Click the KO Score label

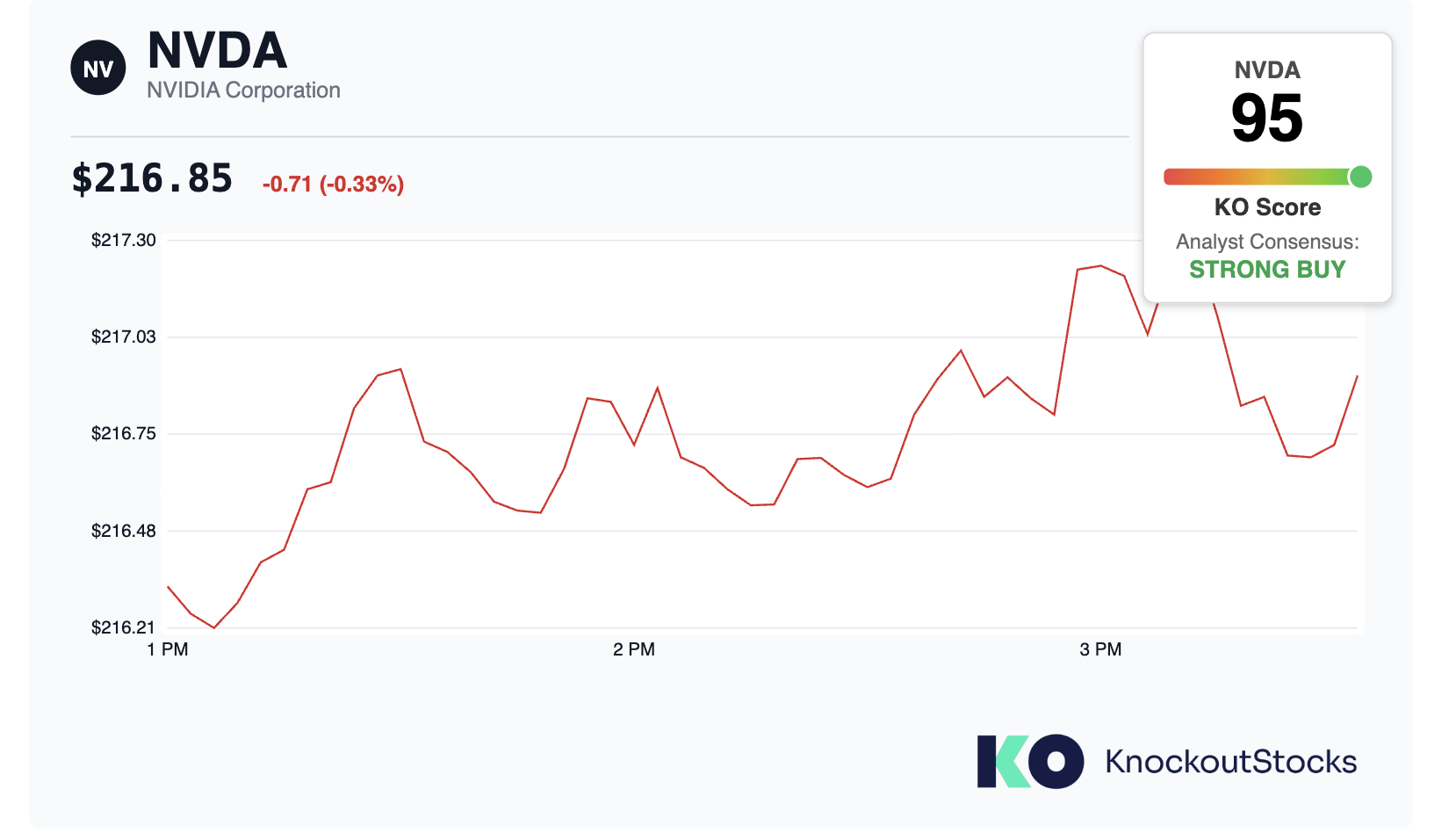click(x=1267, y=207)
